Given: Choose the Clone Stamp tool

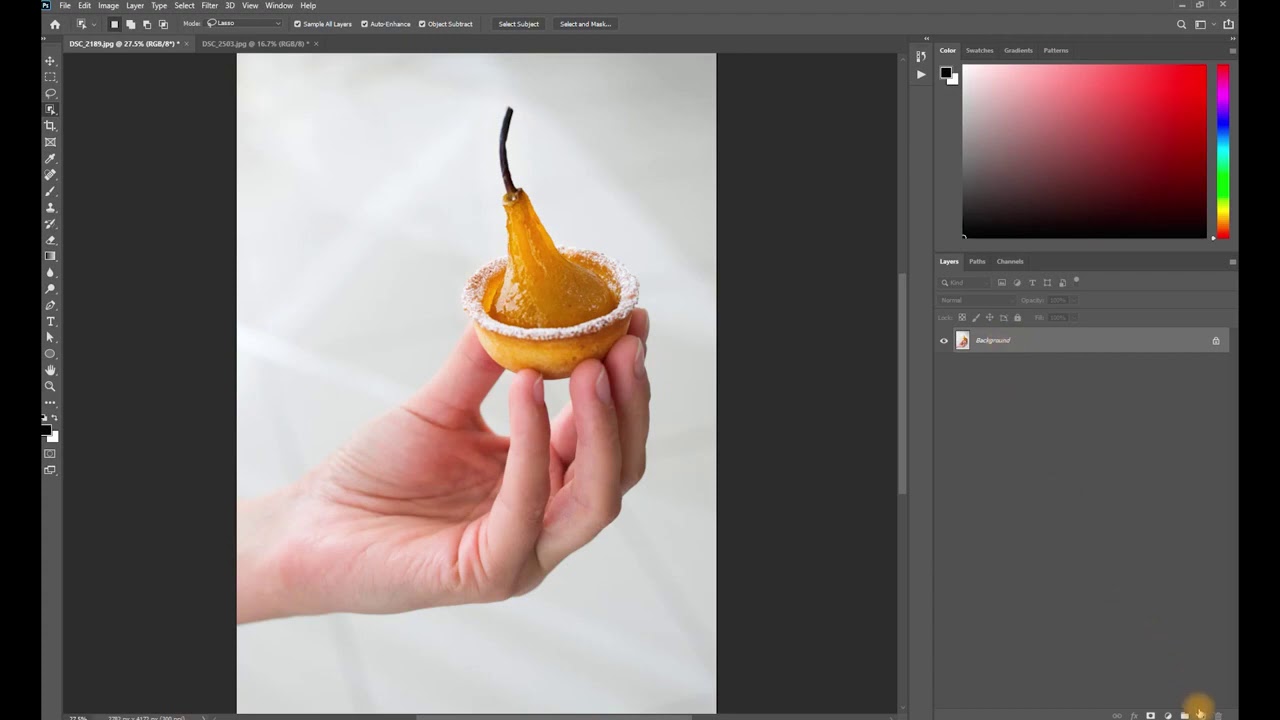Looking at the screenshot, I should click(x=50, y=208).
